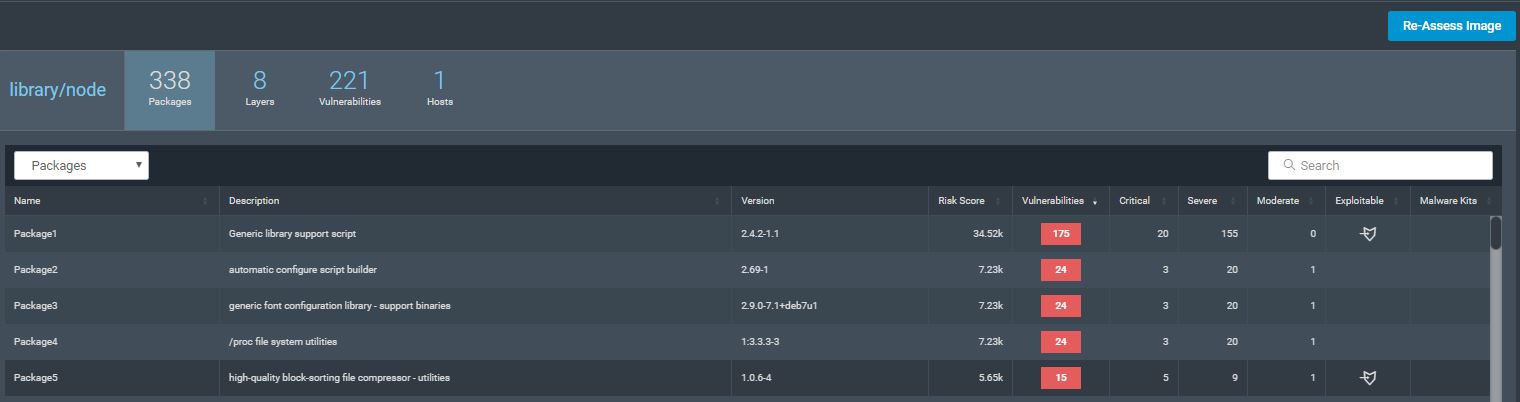Sort table by Description column
Screen dimensions: 1520x402
[475, 201]
